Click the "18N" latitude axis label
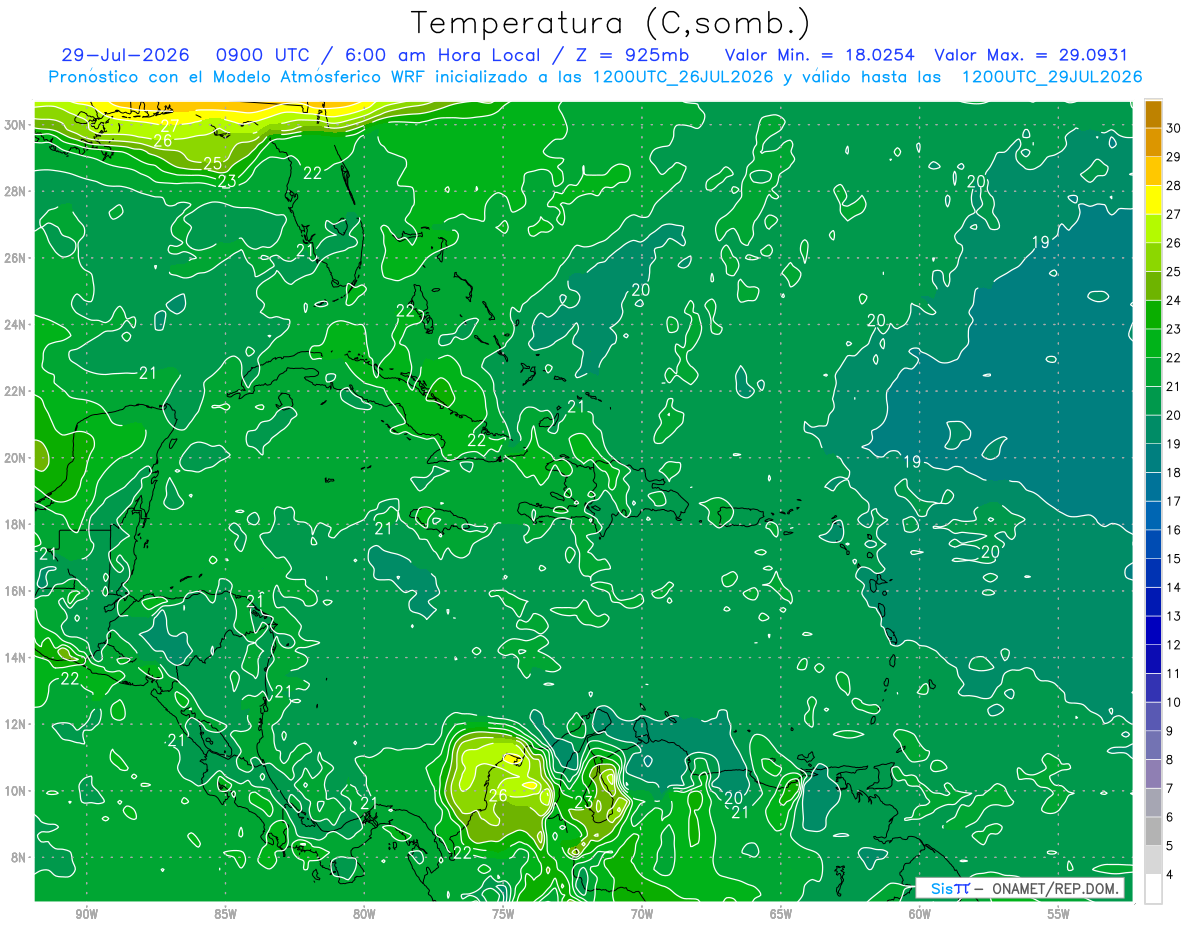 click(15, 524)
